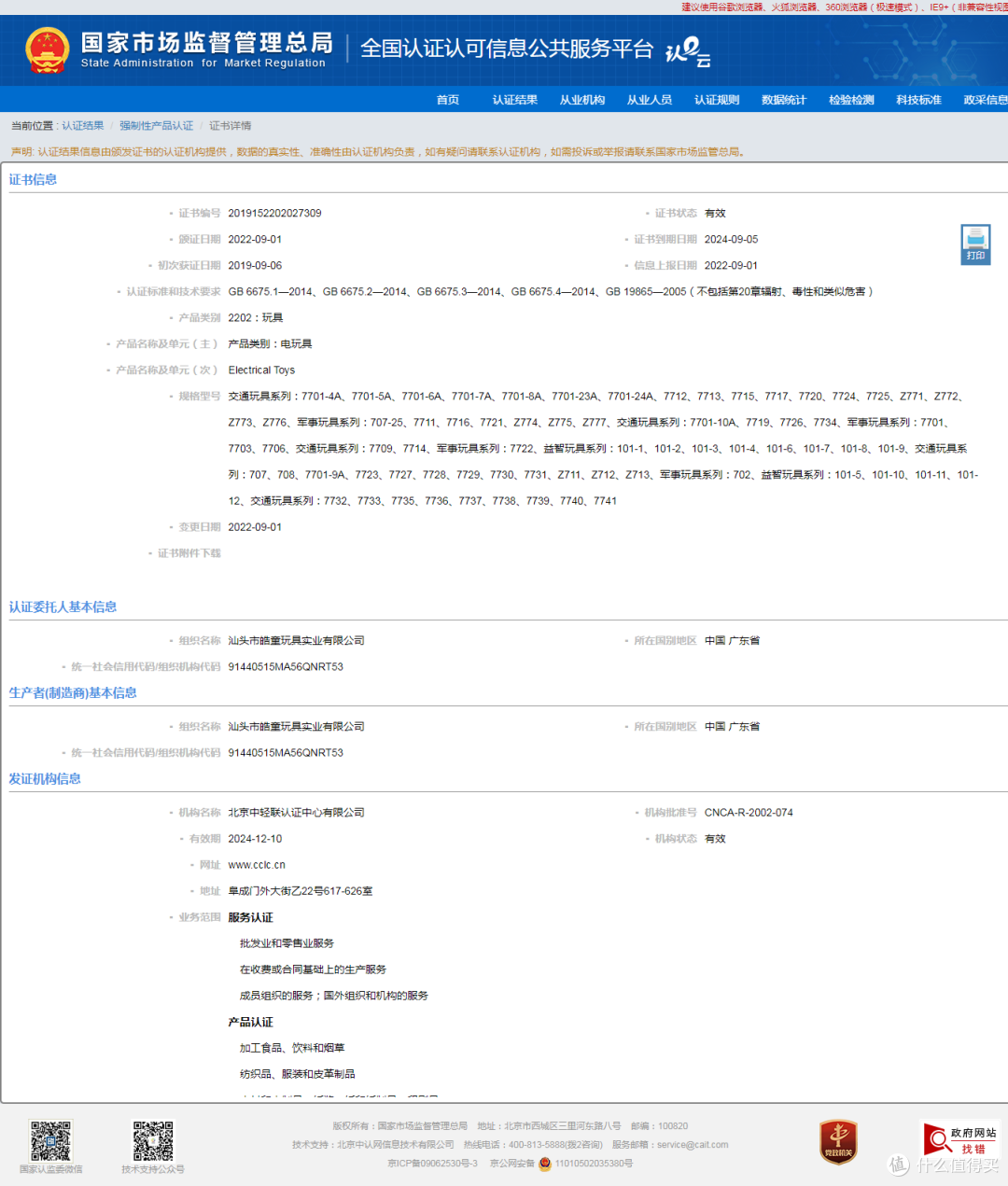Open the 数据统计 menu

pos(784,100)
